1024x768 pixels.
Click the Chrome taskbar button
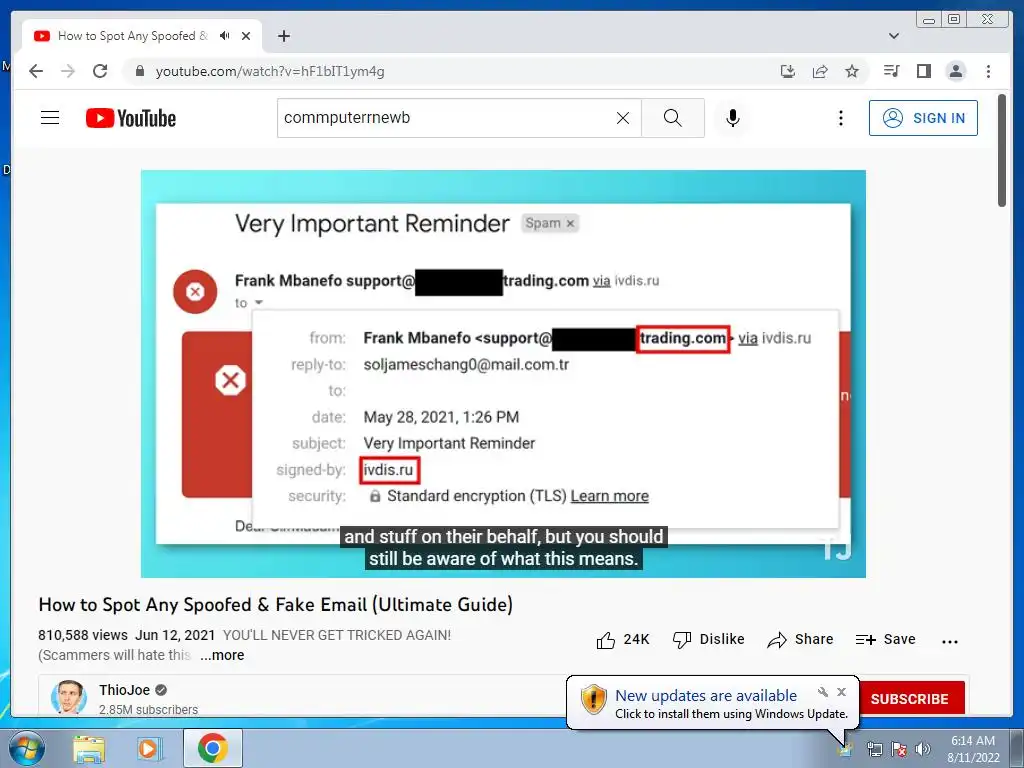pyautogui.click(x=213, y=748)
